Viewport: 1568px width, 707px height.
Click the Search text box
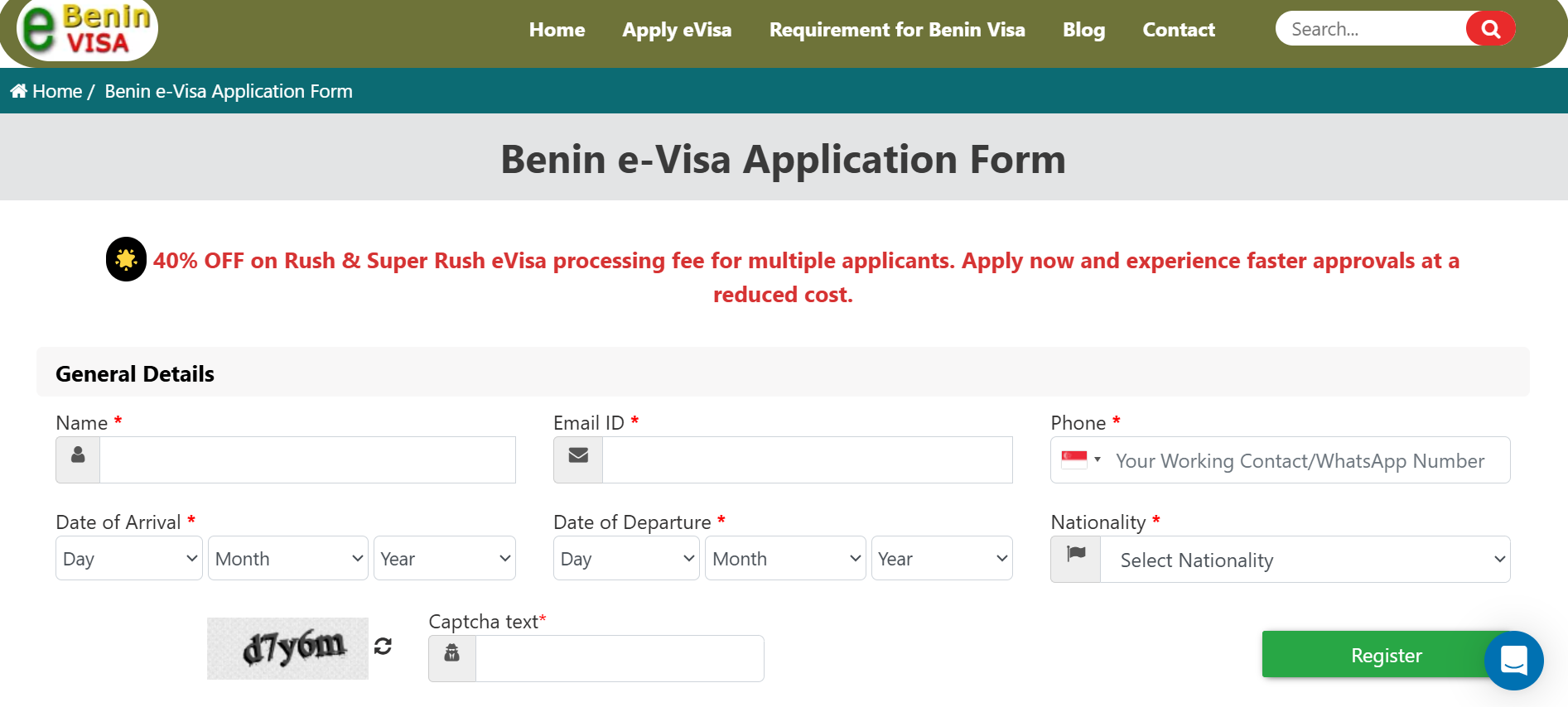(x=1371, y=29)
